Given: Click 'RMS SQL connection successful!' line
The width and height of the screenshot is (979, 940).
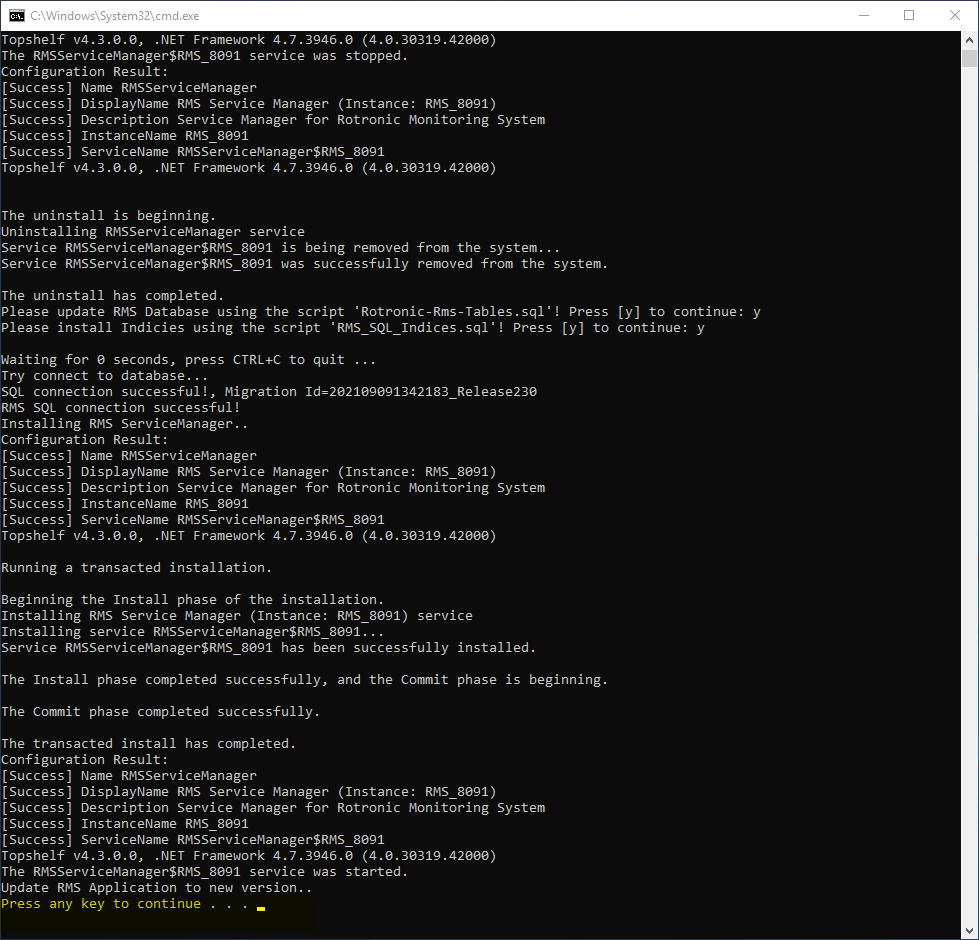Looking at the screenshot, I should [x=121, y=408].
